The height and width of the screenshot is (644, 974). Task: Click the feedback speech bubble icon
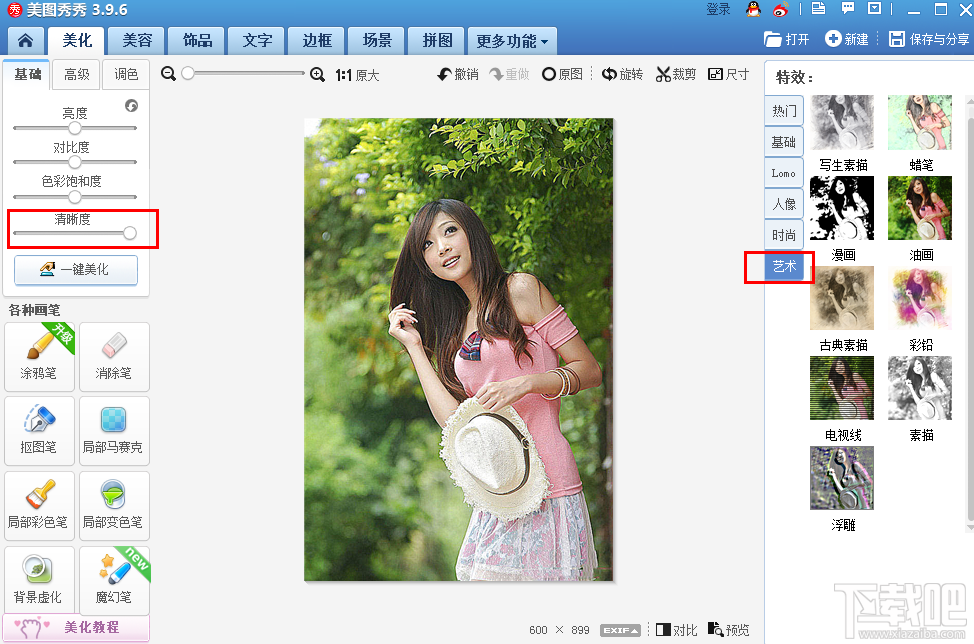847,8
